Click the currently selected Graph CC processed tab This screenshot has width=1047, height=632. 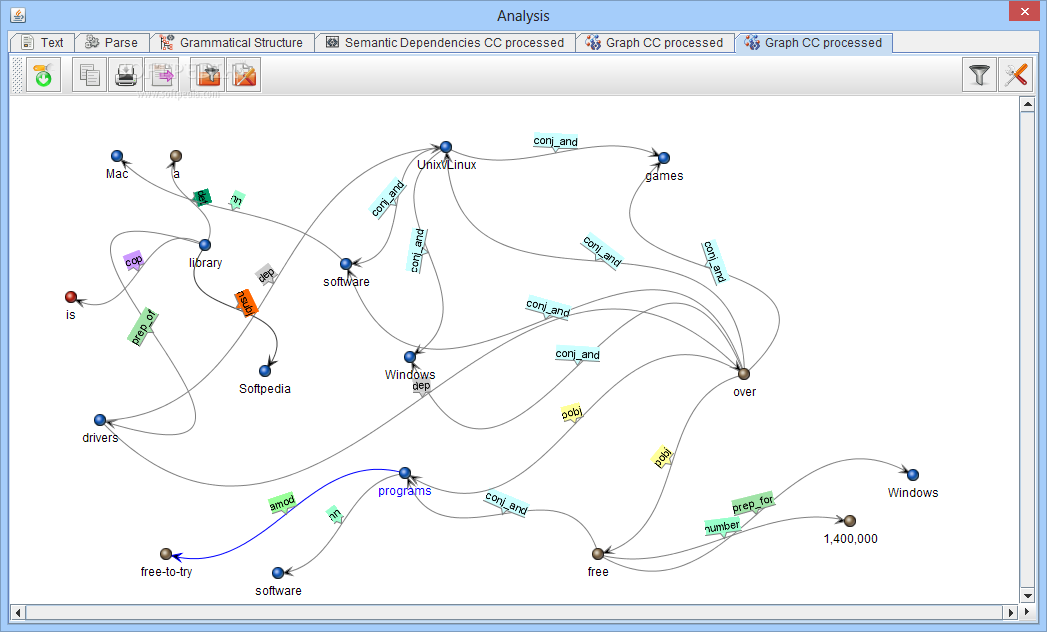814,43
